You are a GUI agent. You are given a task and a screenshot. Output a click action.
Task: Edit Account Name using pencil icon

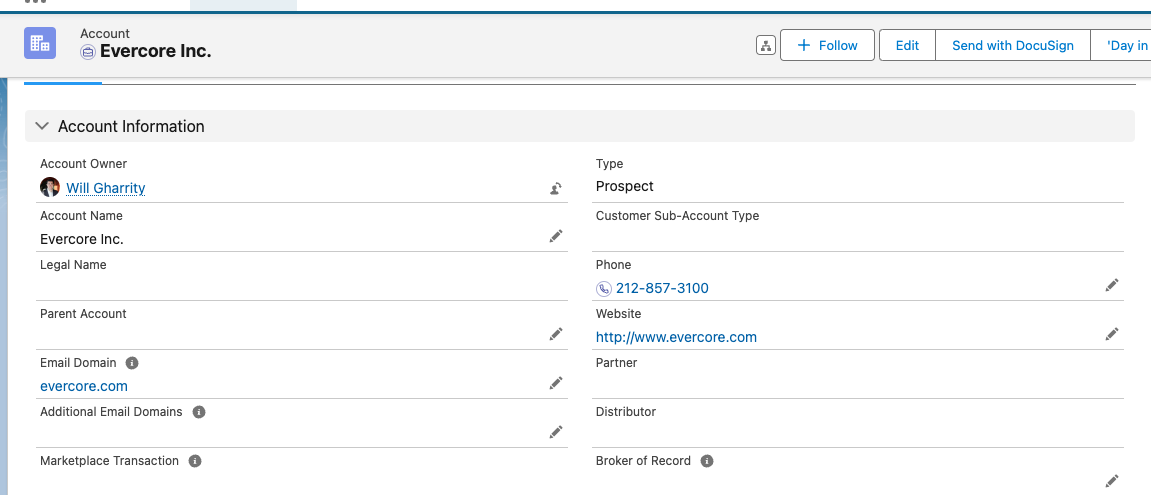click(x=556, y=236)
